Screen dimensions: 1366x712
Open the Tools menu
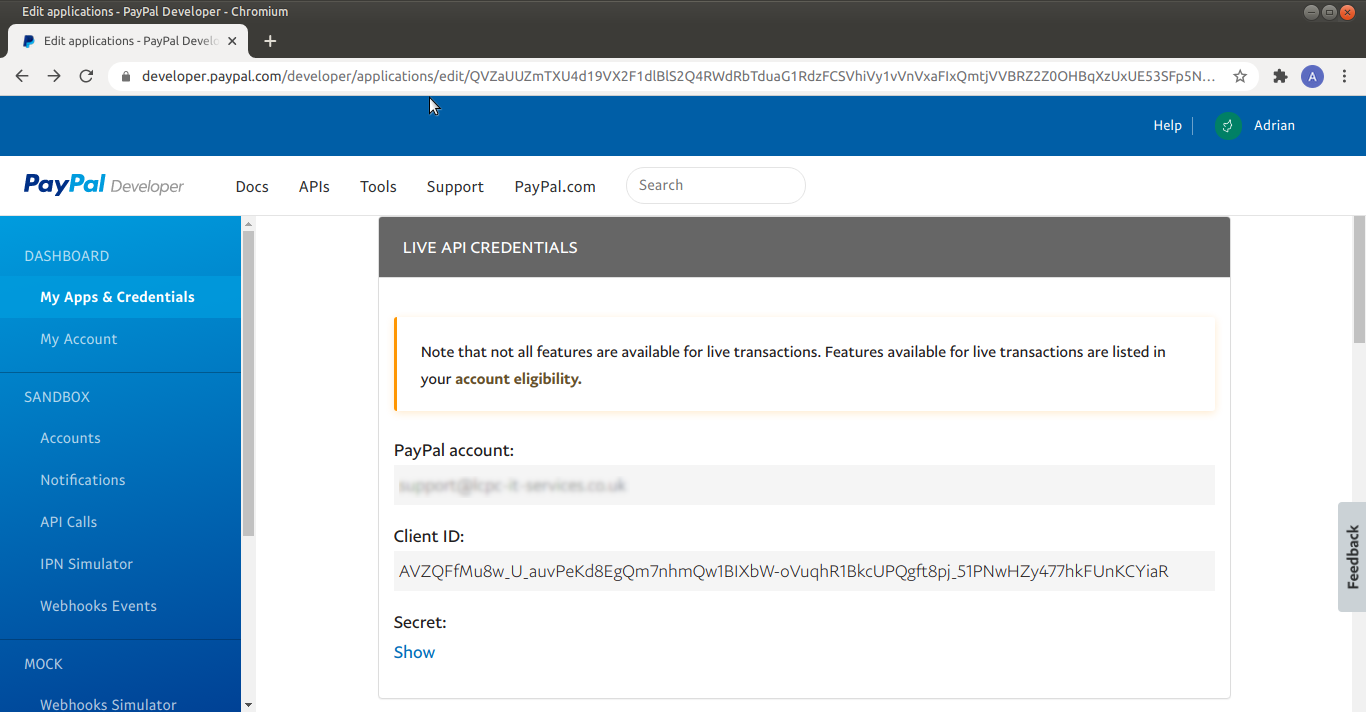coord(378,187)
